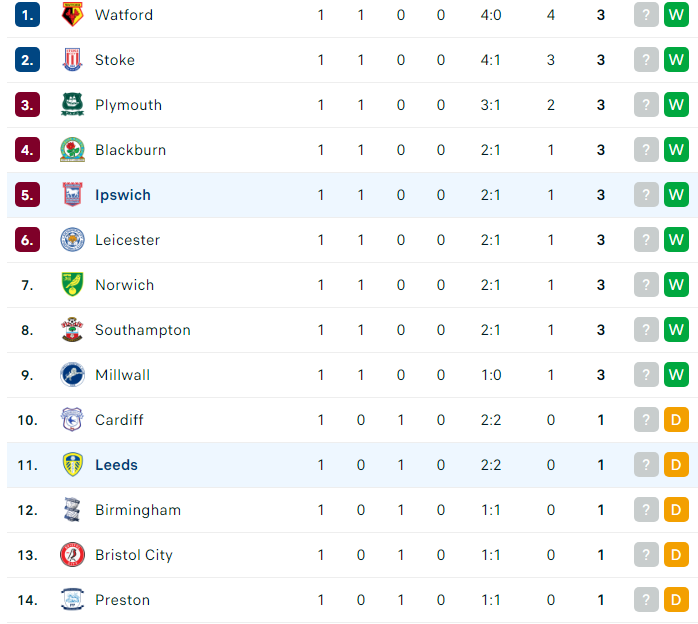698x624 pixels.
Task: Click the Norwich canary crest
Action: pyautogui.click(x=72, y=284)
